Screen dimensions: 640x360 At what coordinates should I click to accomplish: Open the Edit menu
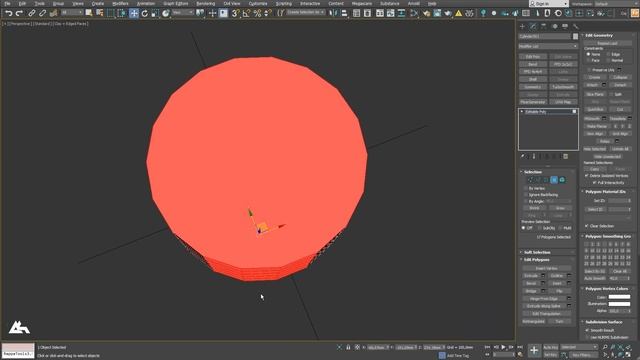22,4
